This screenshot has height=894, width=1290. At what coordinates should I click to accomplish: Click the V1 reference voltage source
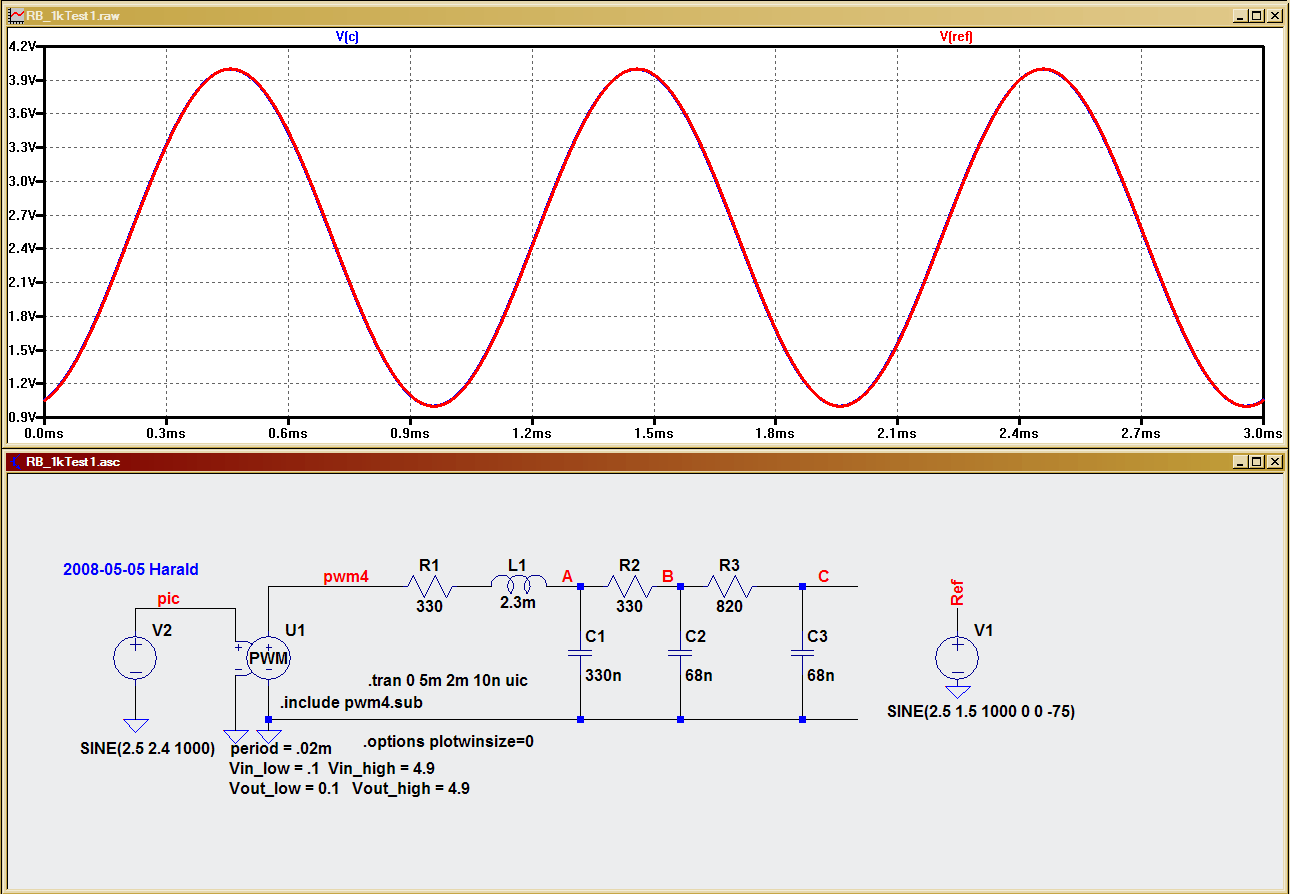click(957, 658)
